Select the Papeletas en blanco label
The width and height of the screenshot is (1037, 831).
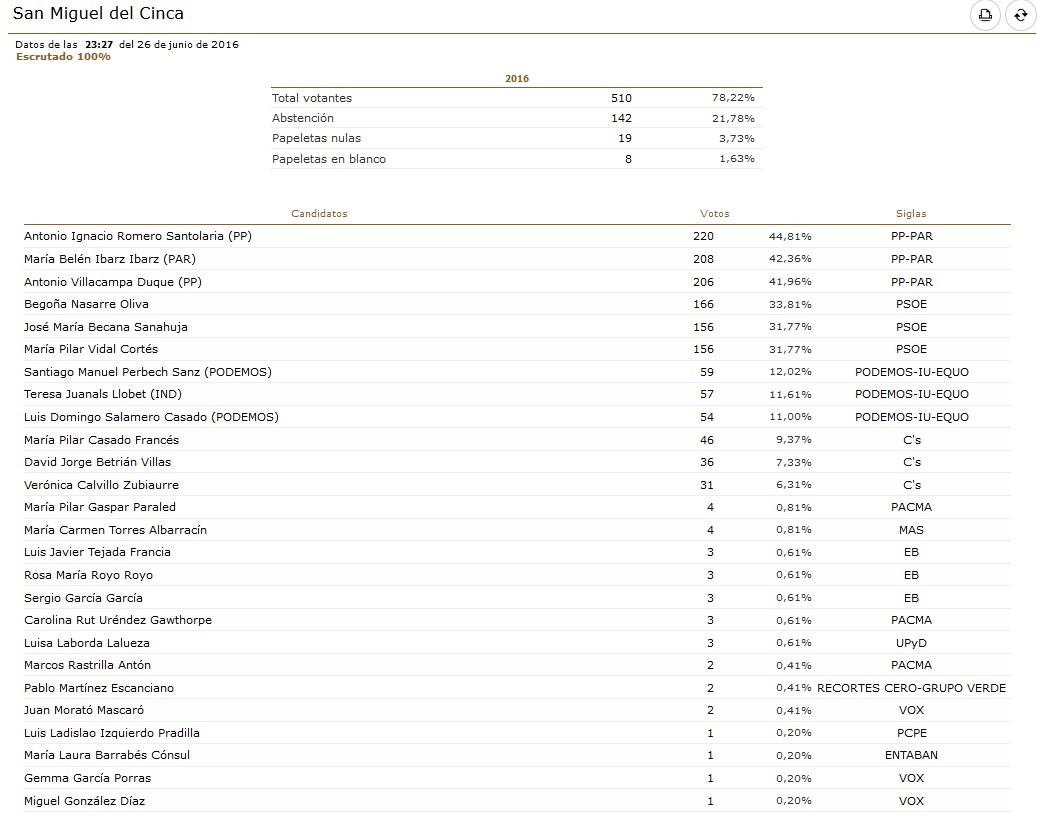(x=329, y=159)
